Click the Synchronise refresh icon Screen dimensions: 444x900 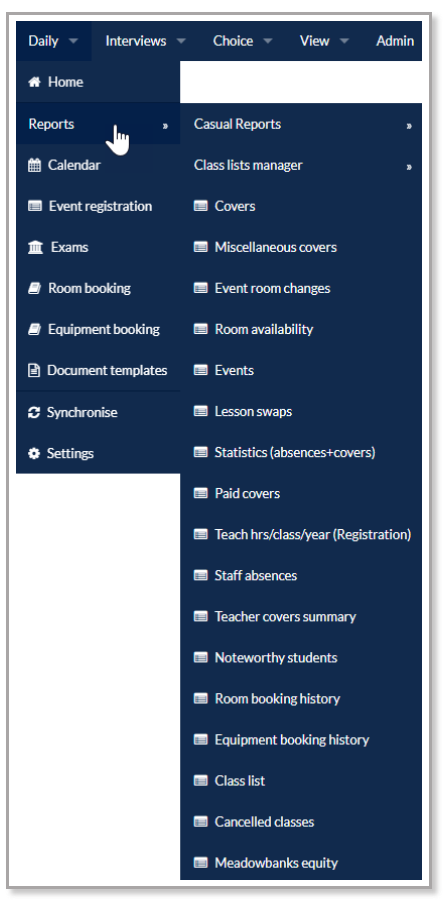[34, 412]
